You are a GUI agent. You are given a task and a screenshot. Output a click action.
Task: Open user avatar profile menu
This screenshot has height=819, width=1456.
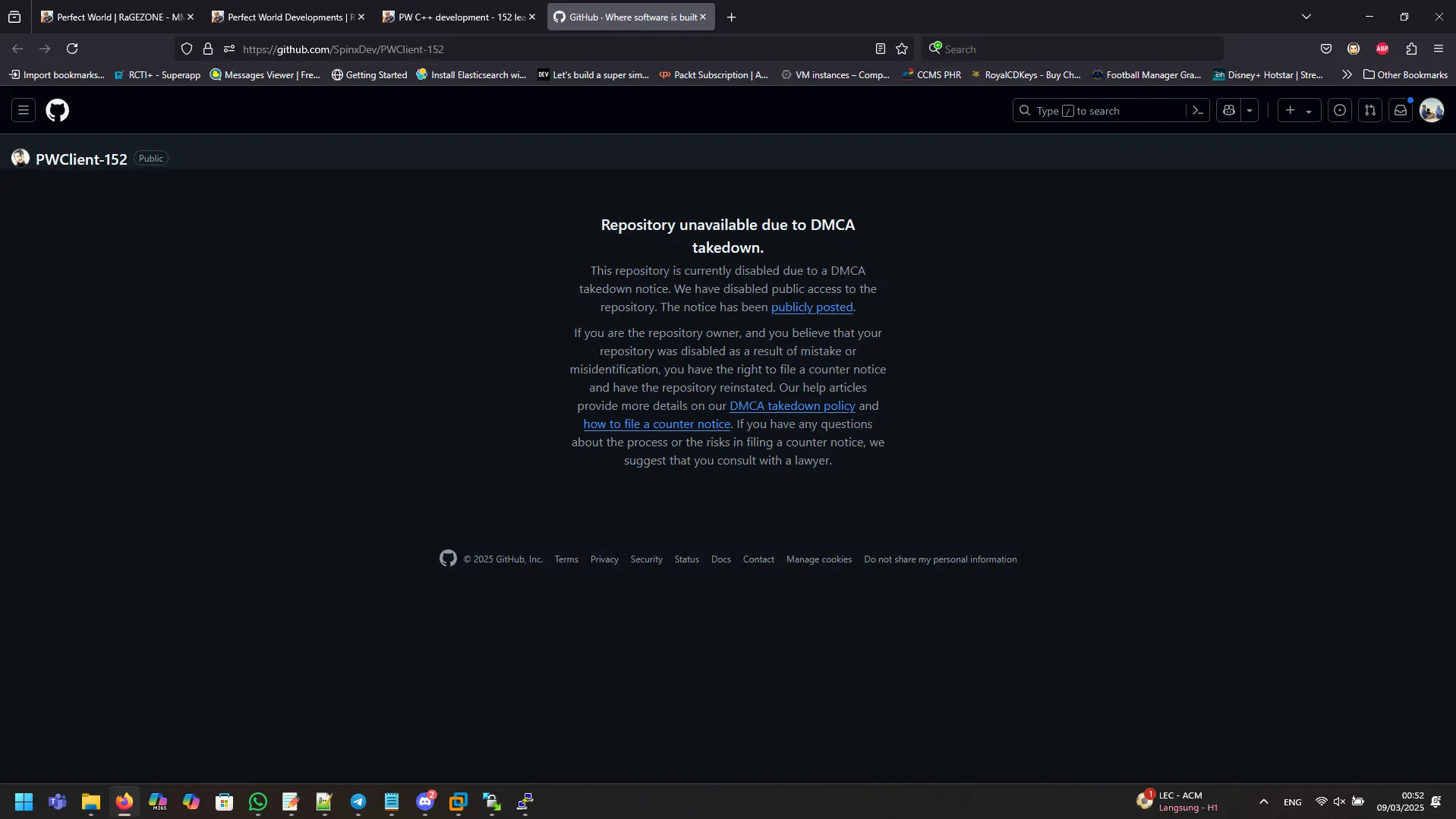(x=1432, y=111)
